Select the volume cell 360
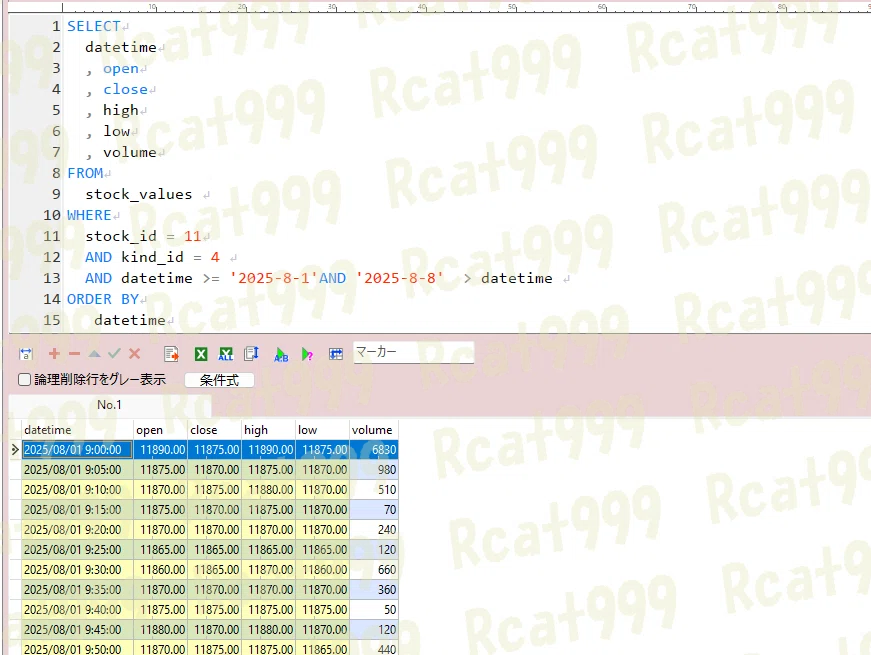The height and width of the screenshot is (655, 871). click(x=374, y=589)
